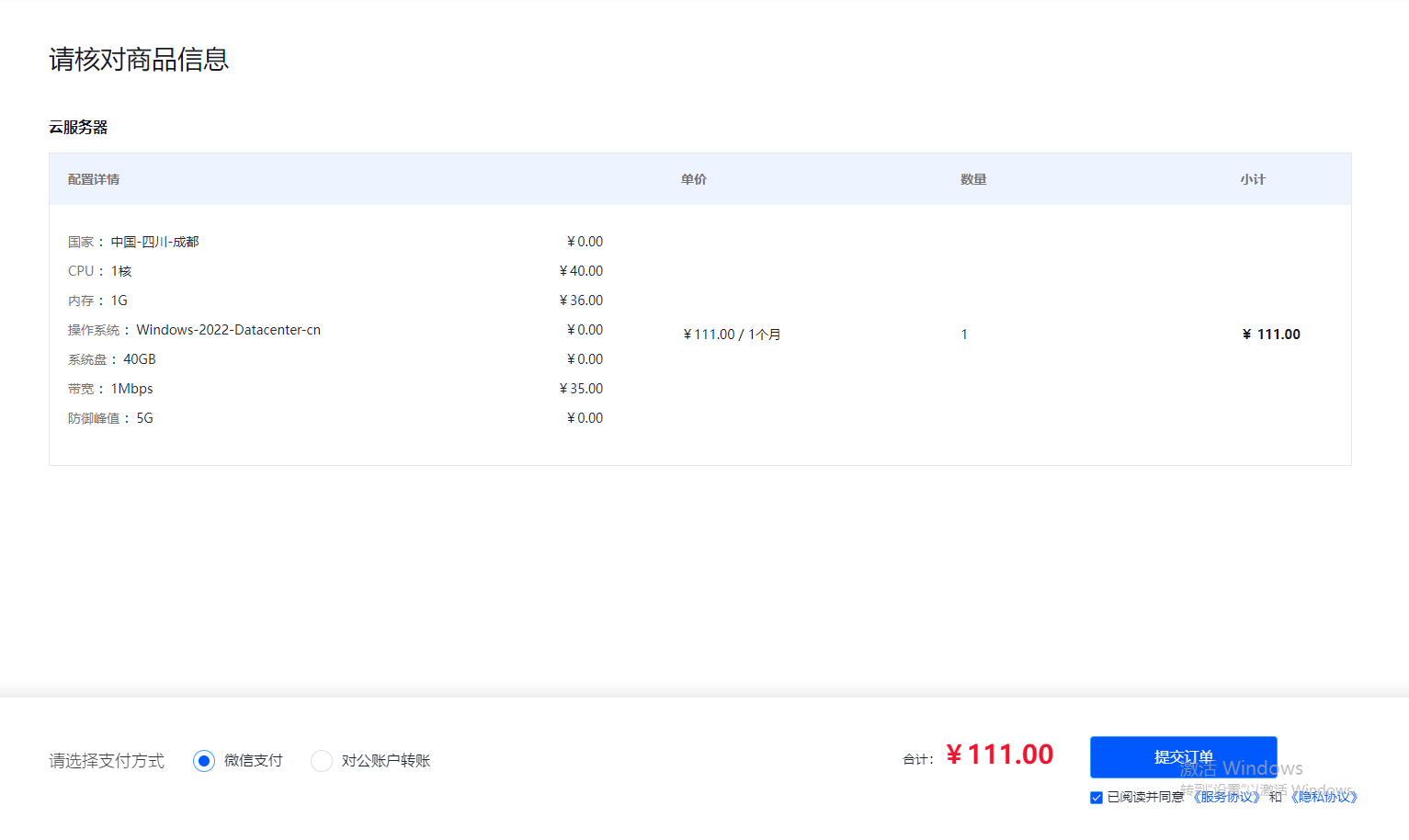Click the 配置详情 column header
The image size is (1409, 840).
tap(94, 179)
